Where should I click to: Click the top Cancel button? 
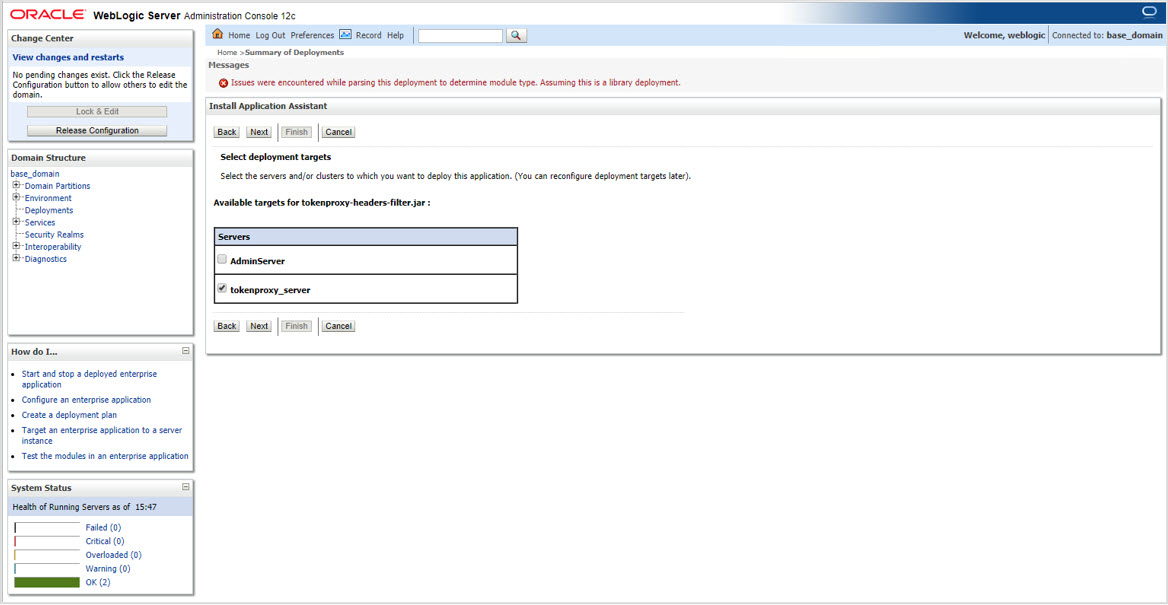pos(338,132)
